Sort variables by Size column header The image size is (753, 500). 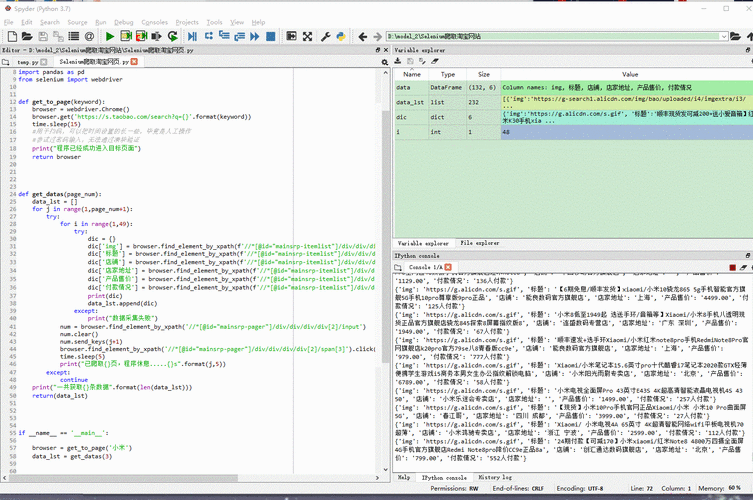(x=484, y=74)
